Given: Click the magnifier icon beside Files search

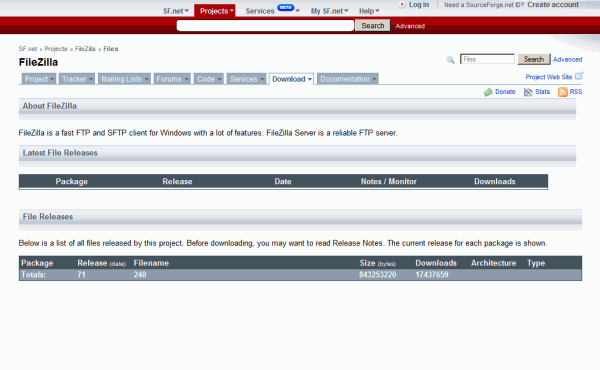Looking at the screenshot, I should tap(450, 60).
